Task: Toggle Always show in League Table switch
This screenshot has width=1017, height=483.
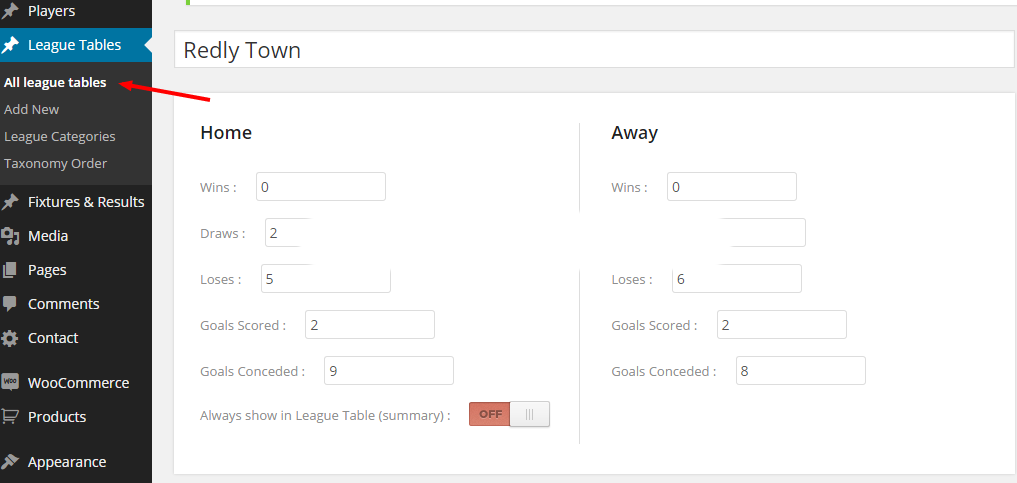Action: tap(509, 414)
